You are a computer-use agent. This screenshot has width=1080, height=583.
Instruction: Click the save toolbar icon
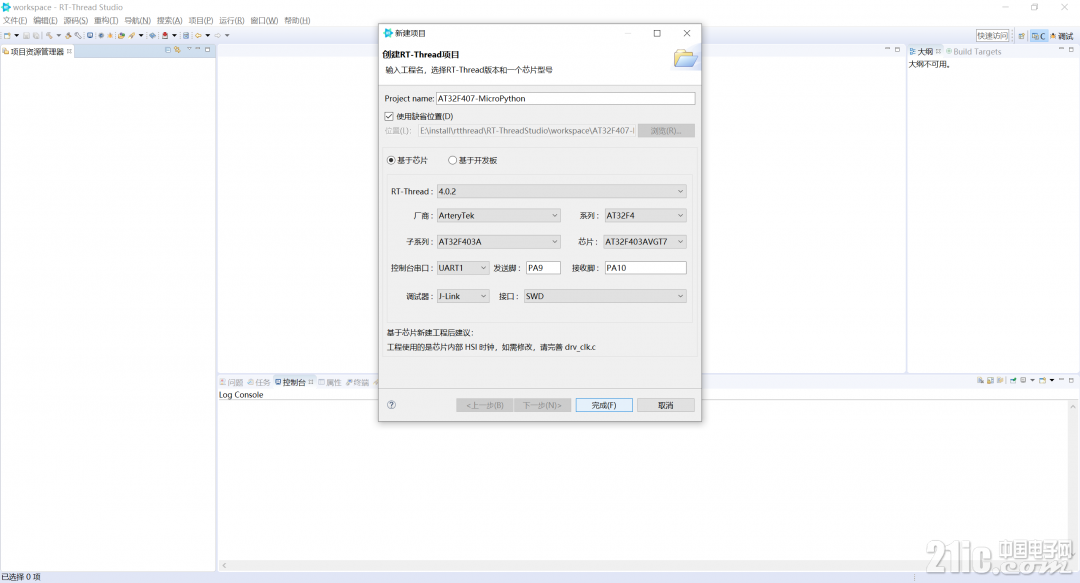click(27, 35)
